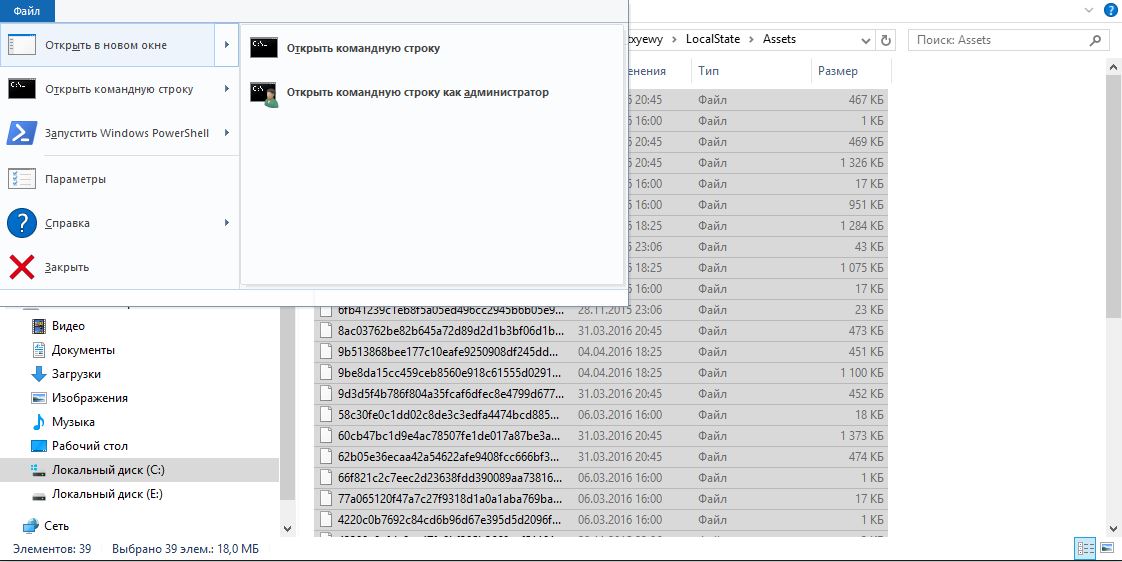Open help via top-right question mark icon
Viewport: 1122px width, 562px height.
click(x=1110, y=9)
